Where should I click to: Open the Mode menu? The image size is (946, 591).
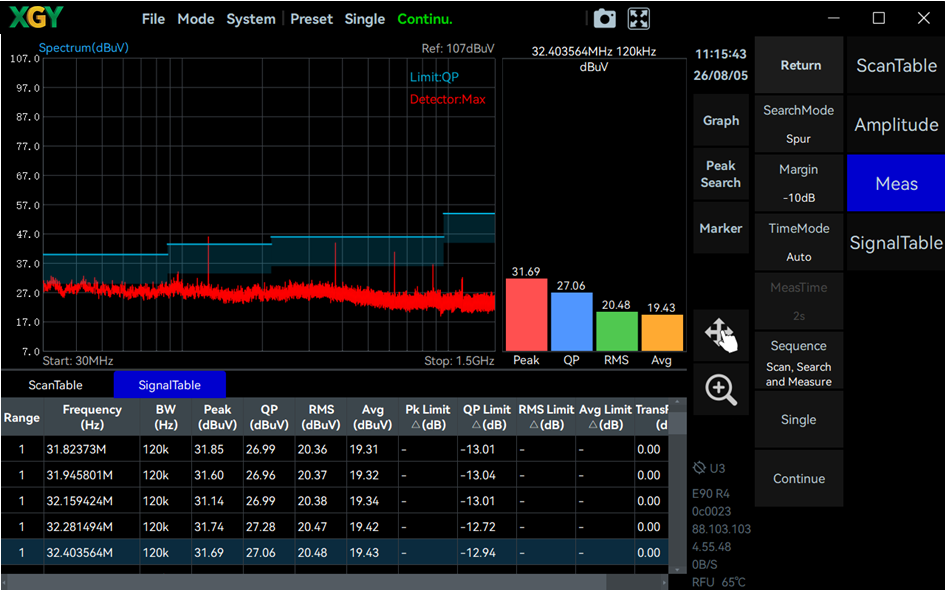coord(195,19)
